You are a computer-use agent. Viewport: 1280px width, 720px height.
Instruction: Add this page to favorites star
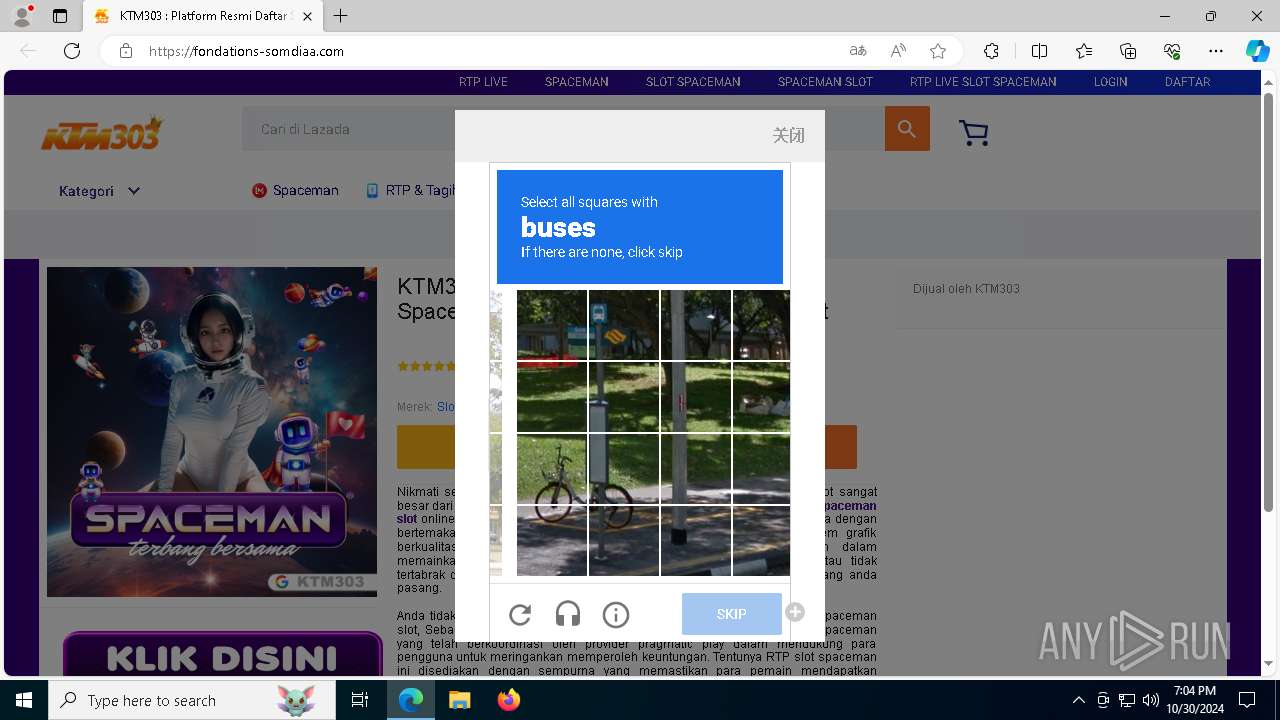pyautogui.click(x=938, y=51)
